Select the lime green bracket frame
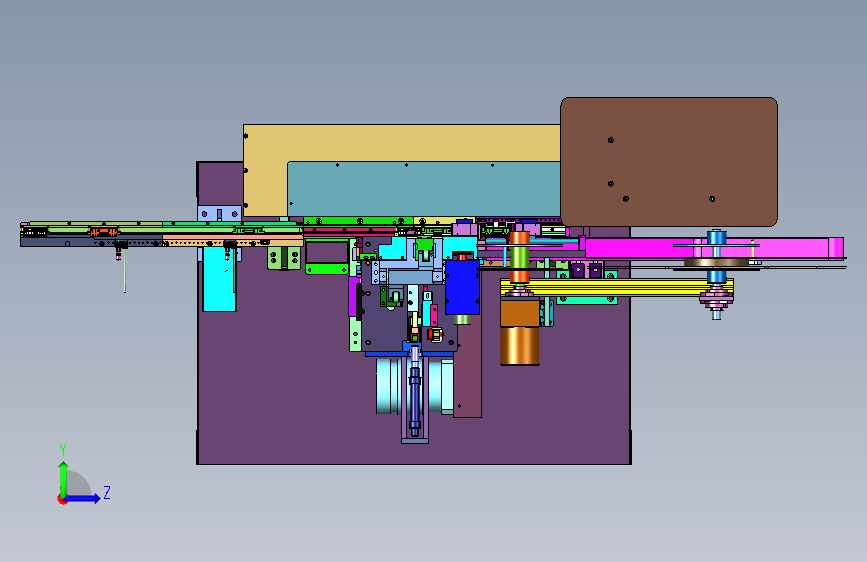This screenshot has height=562, width=867. tap(327, 257)
